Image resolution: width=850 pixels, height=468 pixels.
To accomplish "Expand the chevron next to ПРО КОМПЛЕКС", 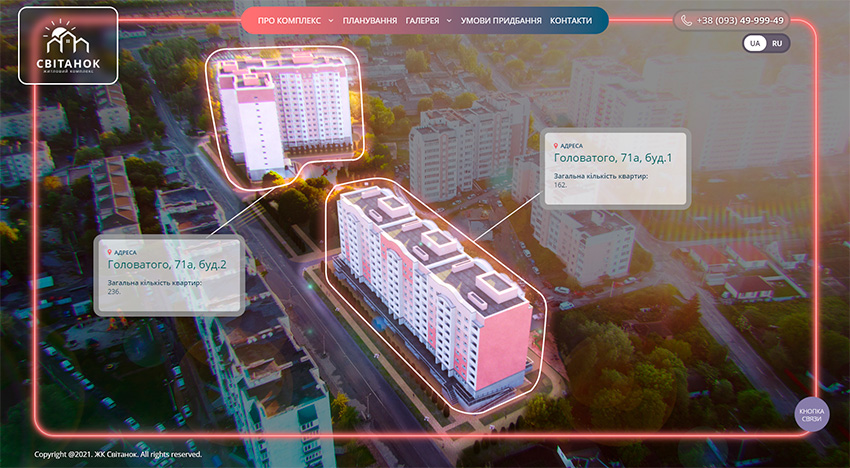I will (331, 21).
